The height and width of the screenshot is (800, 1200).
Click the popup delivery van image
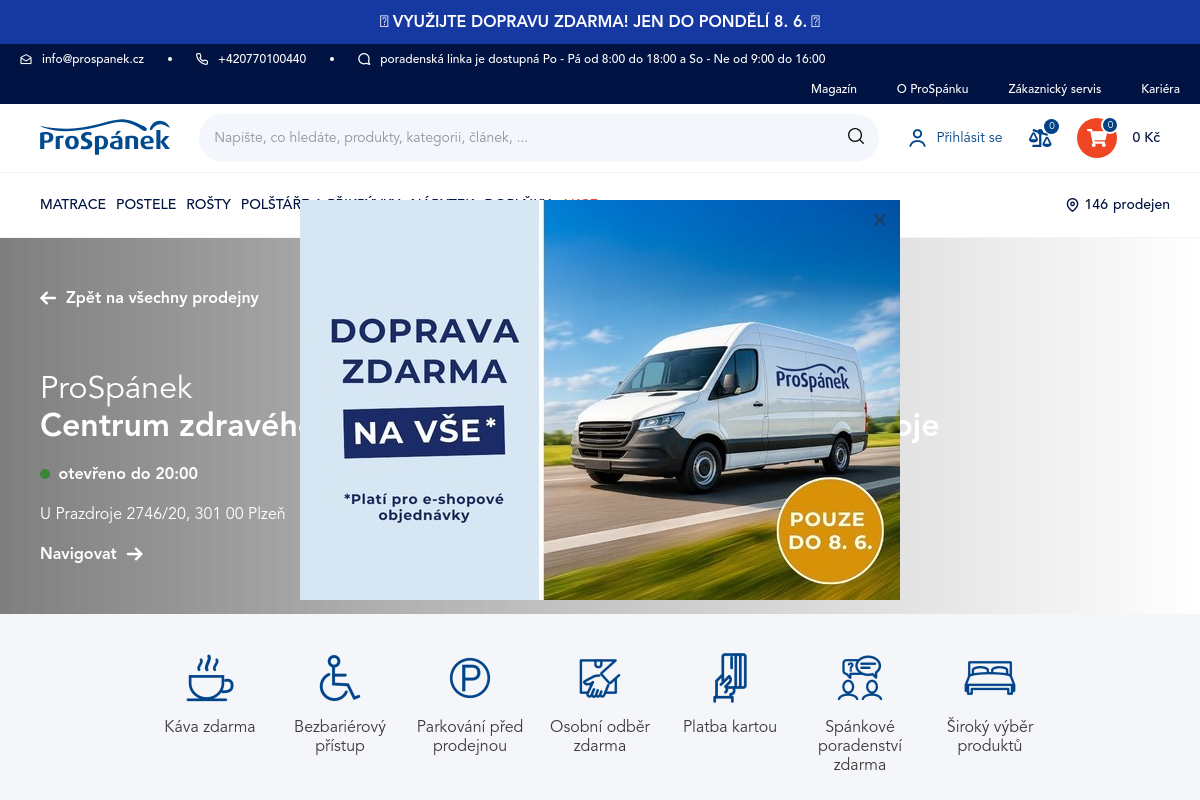720,400
